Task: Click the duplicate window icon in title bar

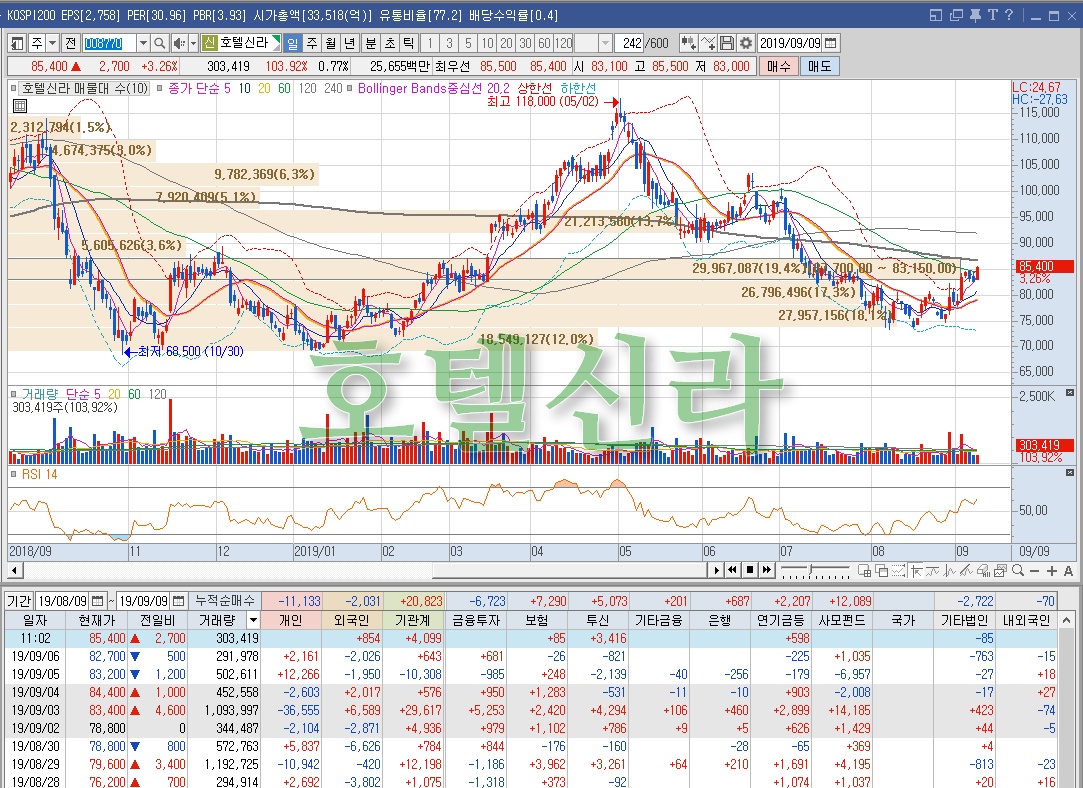Action: (x=957, y=15)
